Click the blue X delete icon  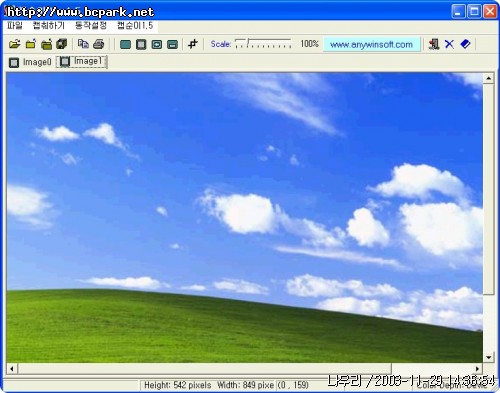449,44
